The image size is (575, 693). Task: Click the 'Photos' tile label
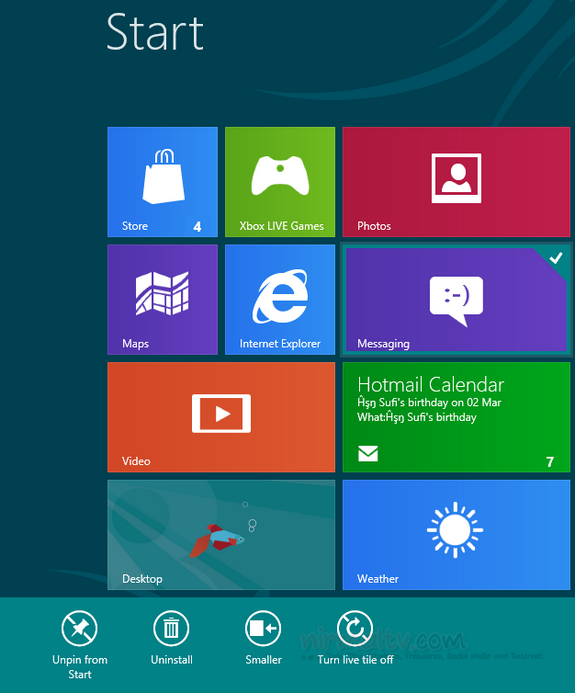[x=374, y=226]
